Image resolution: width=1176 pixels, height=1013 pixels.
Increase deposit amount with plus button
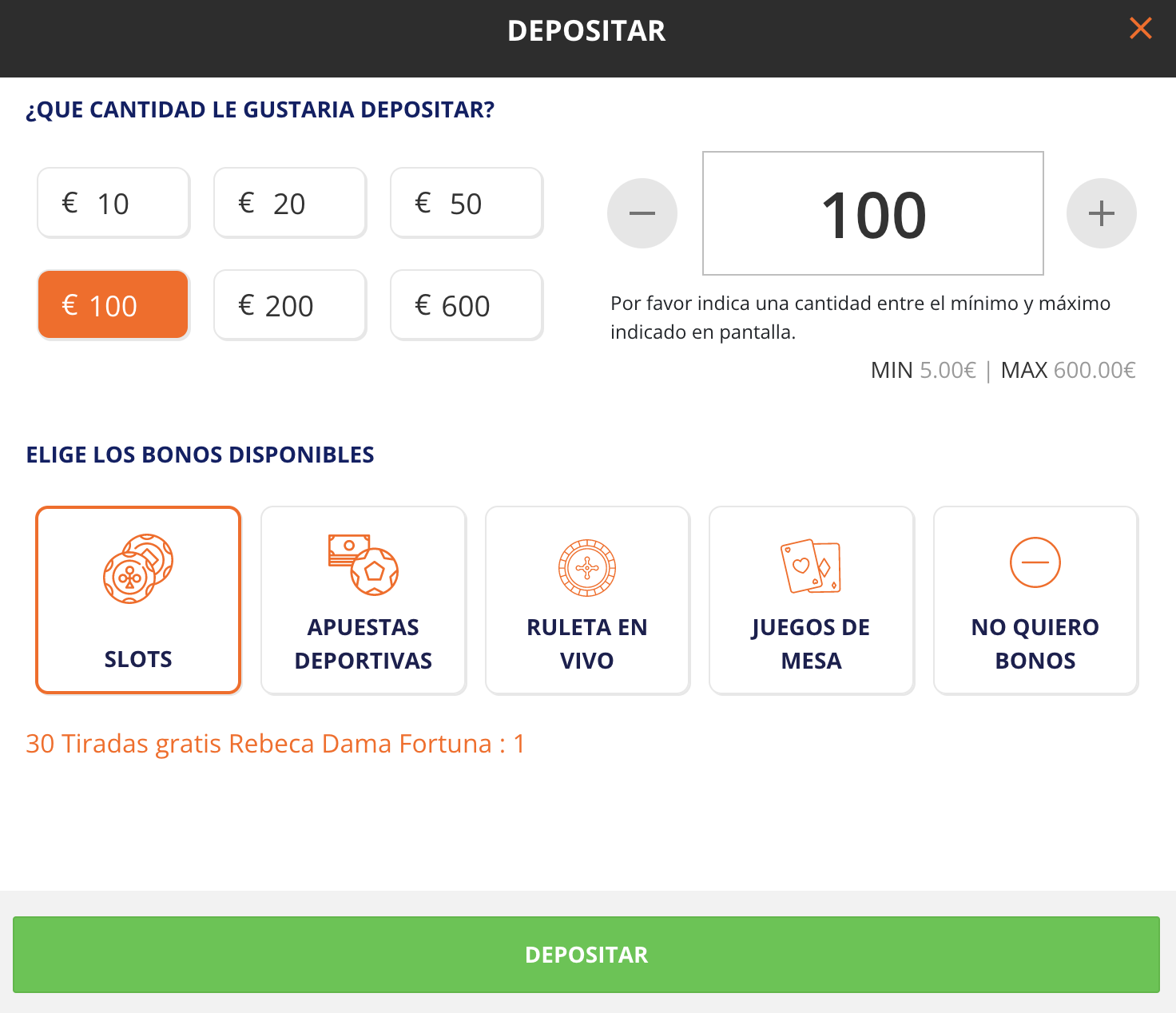[1101, 213]
